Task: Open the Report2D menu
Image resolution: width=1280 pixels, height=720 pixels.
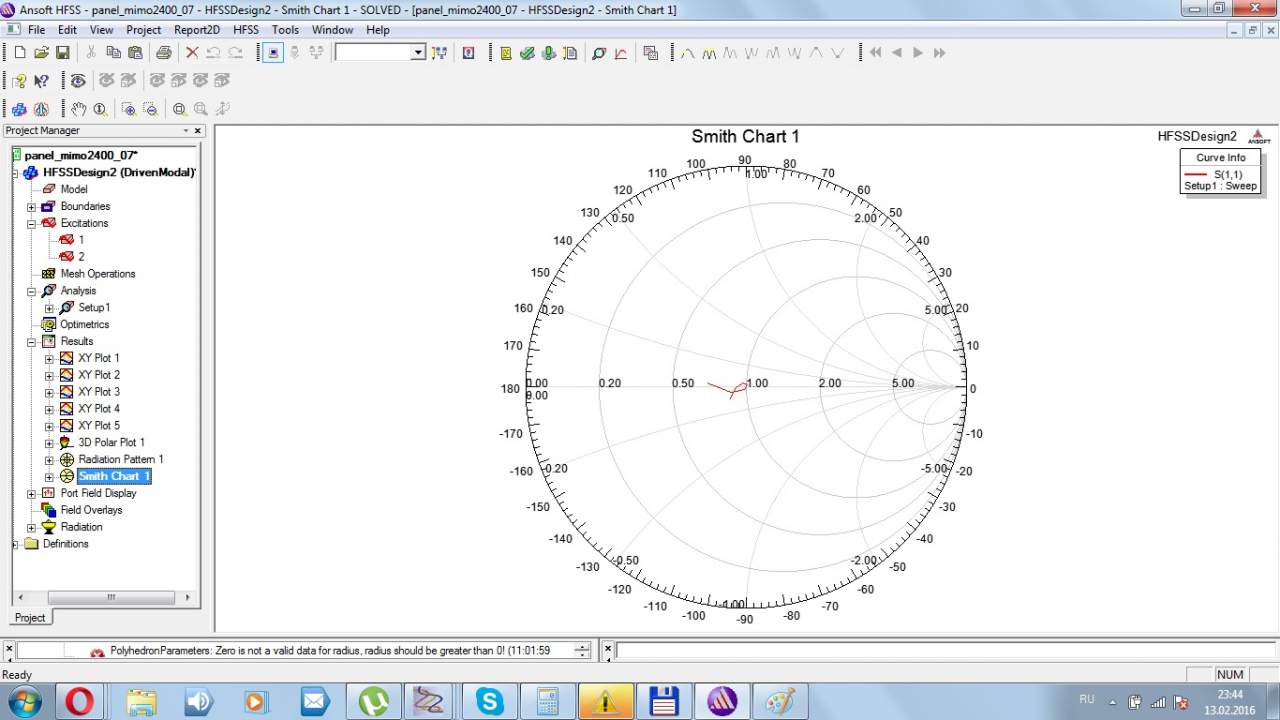Action: [196, 30]
